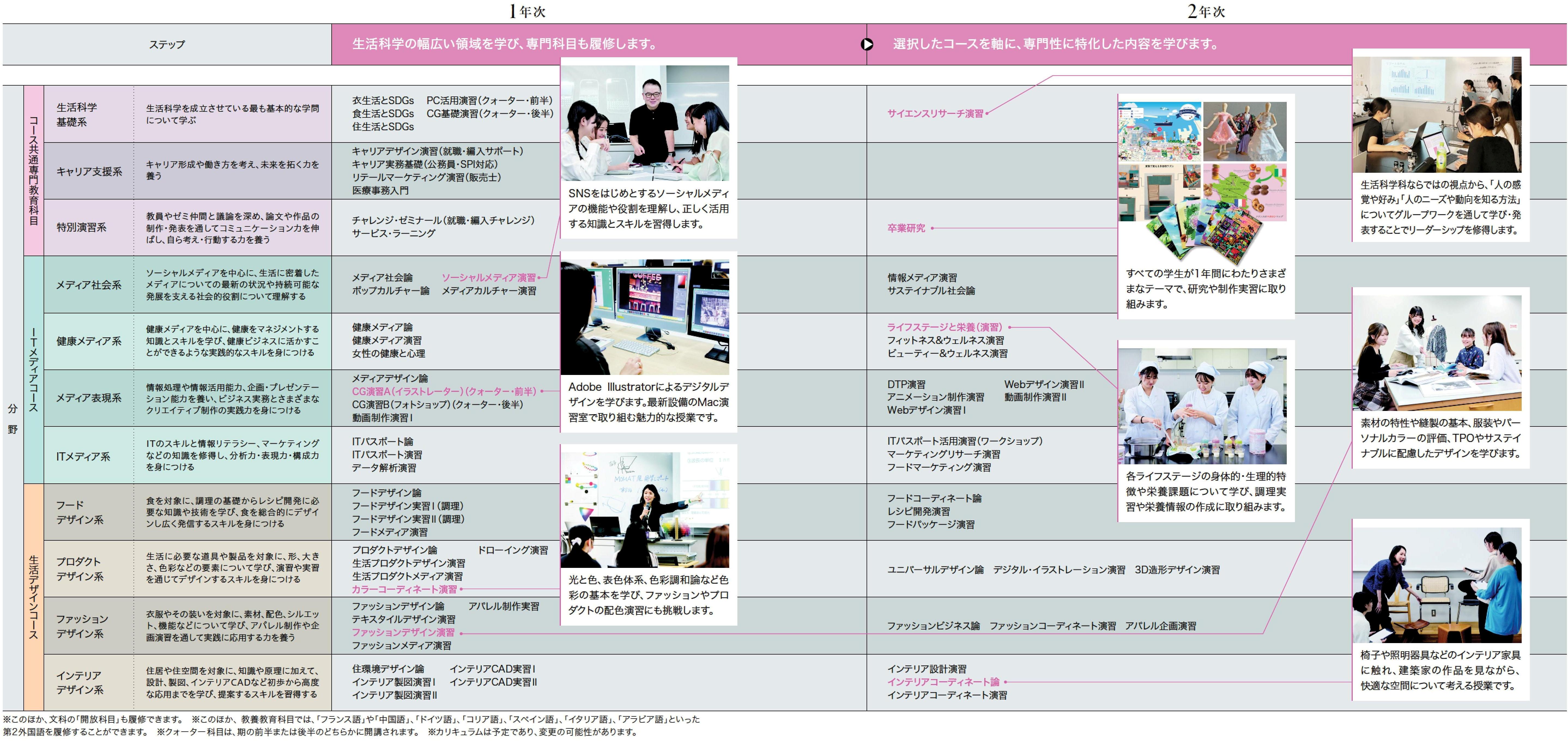Click the vertical 'ITメディアコース' label

[34, 370]
